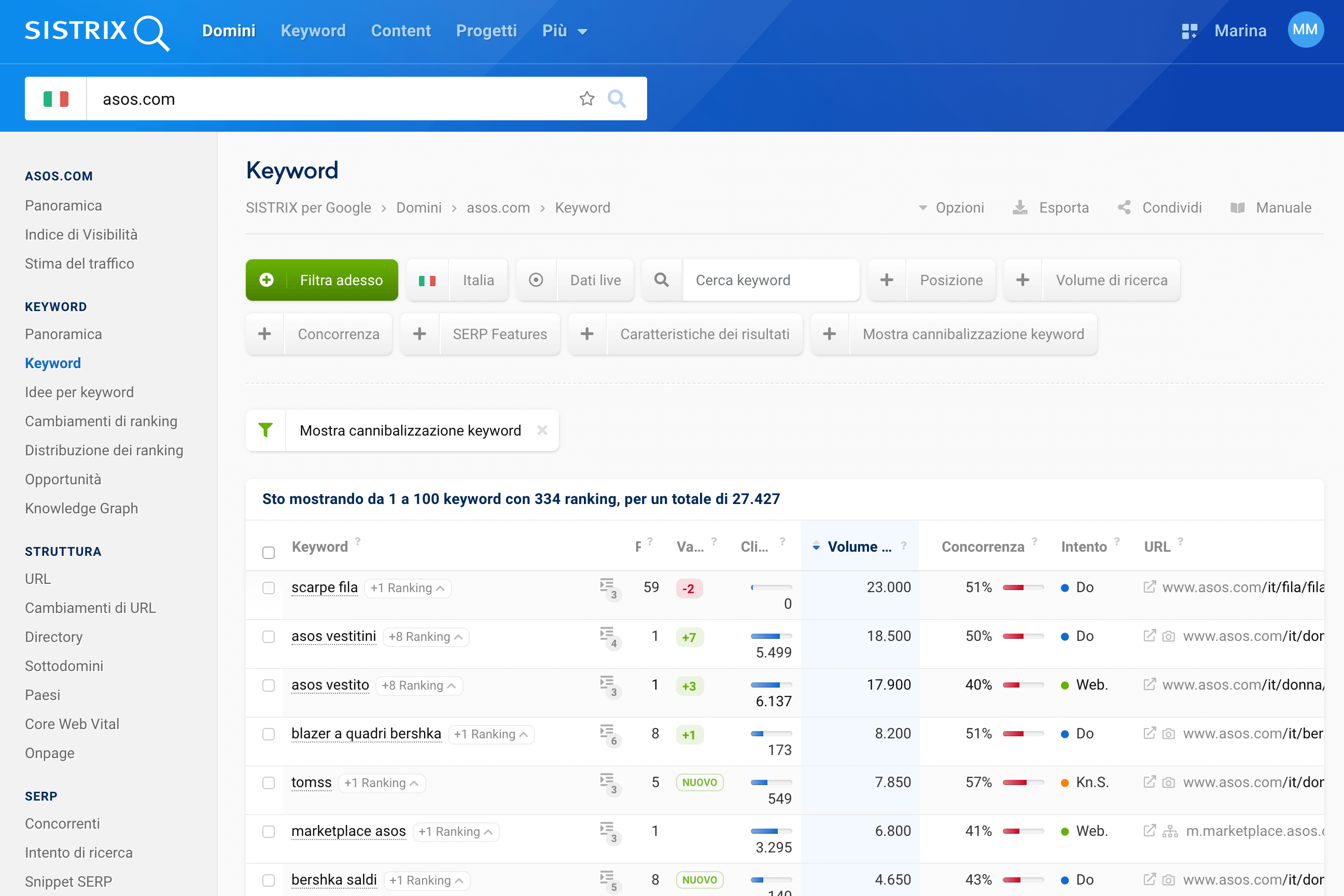
Task: Click the Dati live clock icon
Action: [536, 280]
